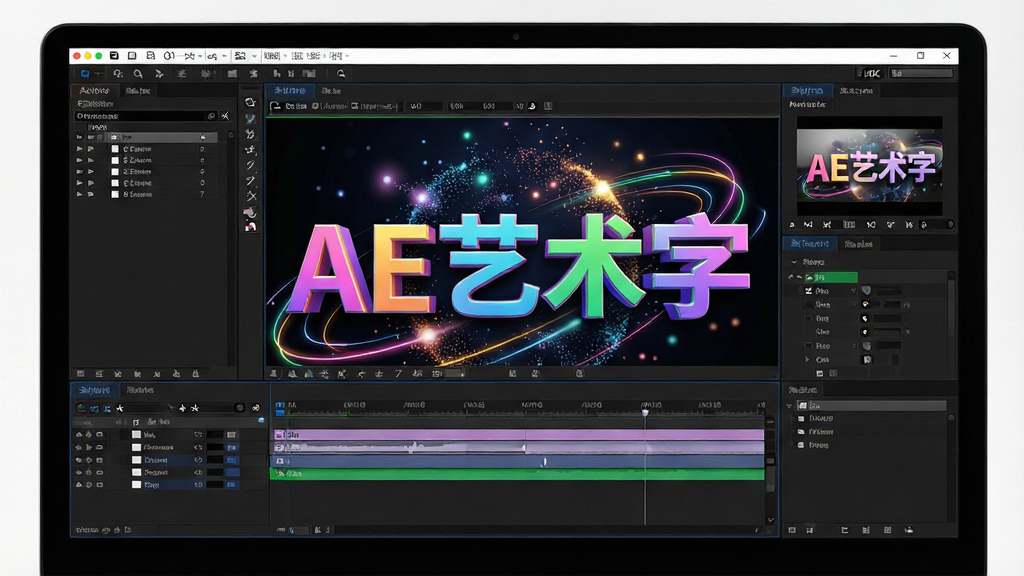Toggle eye visibility of fourth timeline layer
This screenshot has width=1024, height=576.
pos(79,472)
